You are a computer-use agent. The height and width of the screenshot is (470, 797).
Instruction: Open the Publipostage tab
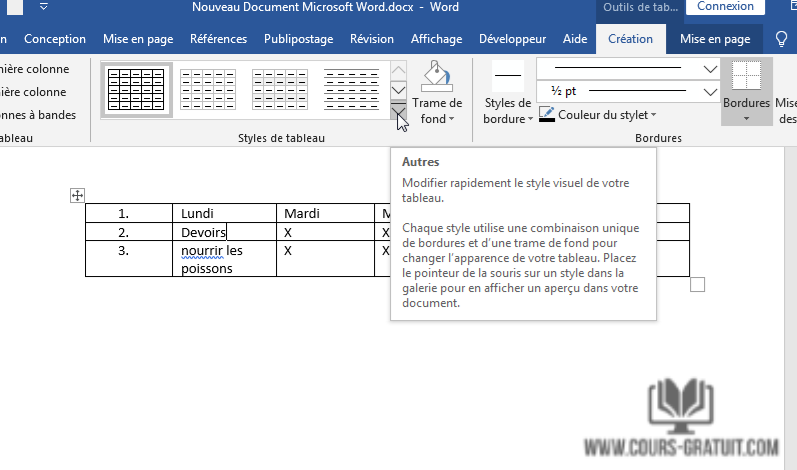299,39
